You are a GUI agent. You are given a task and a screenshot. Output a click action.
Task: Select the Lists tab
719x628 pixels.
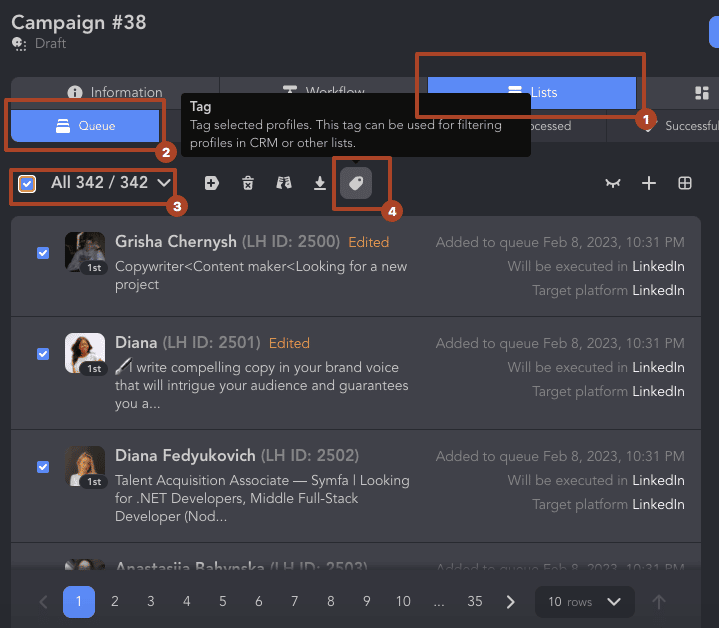[532, 93]
